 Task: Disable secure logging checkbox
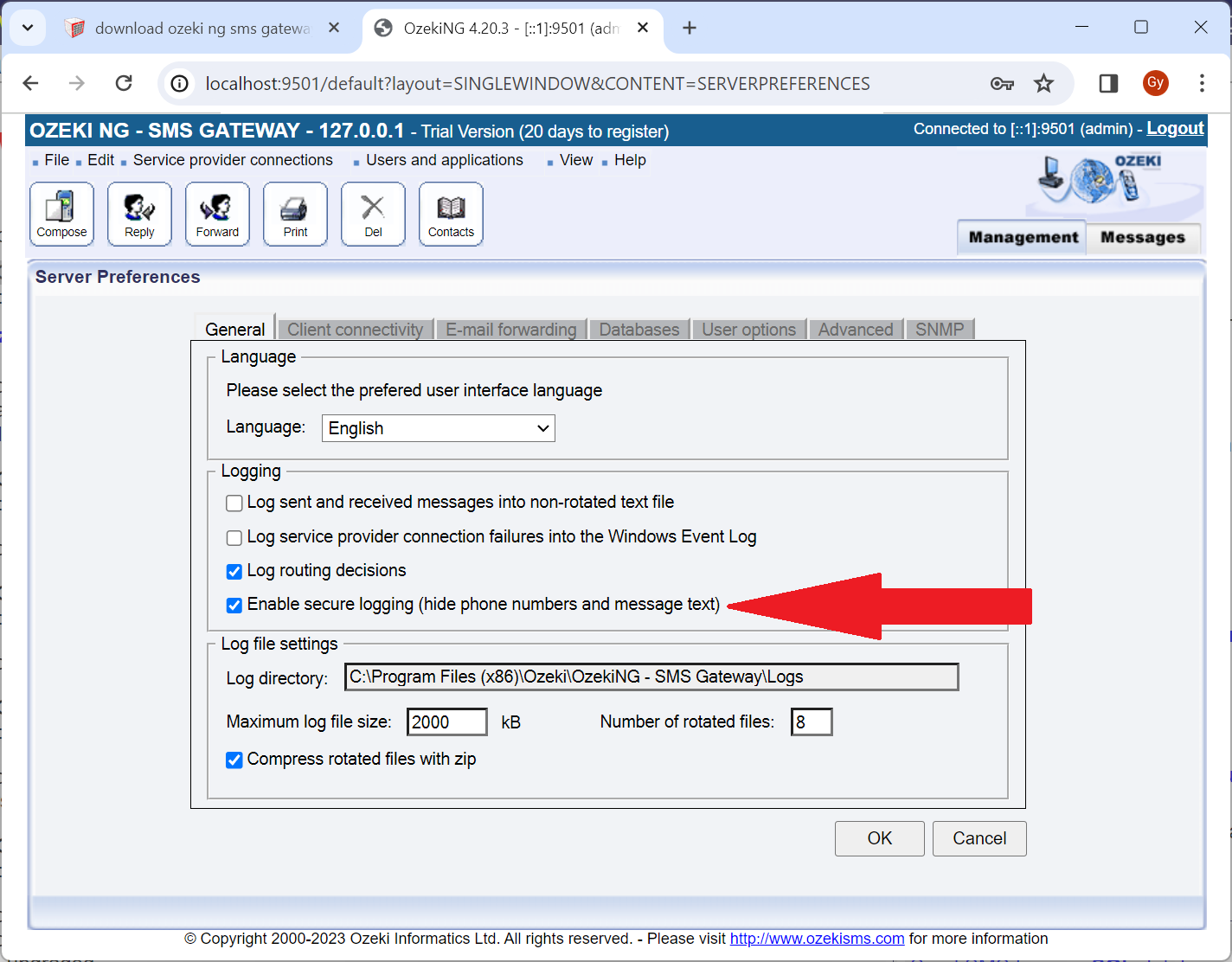pos(234,606)
